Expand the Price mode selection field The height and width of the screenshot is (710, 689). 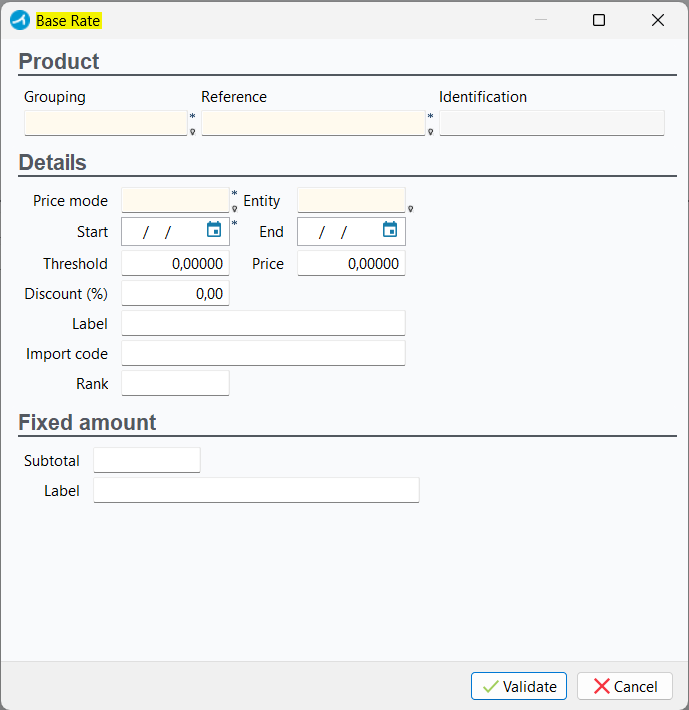[x=175, y=200]
